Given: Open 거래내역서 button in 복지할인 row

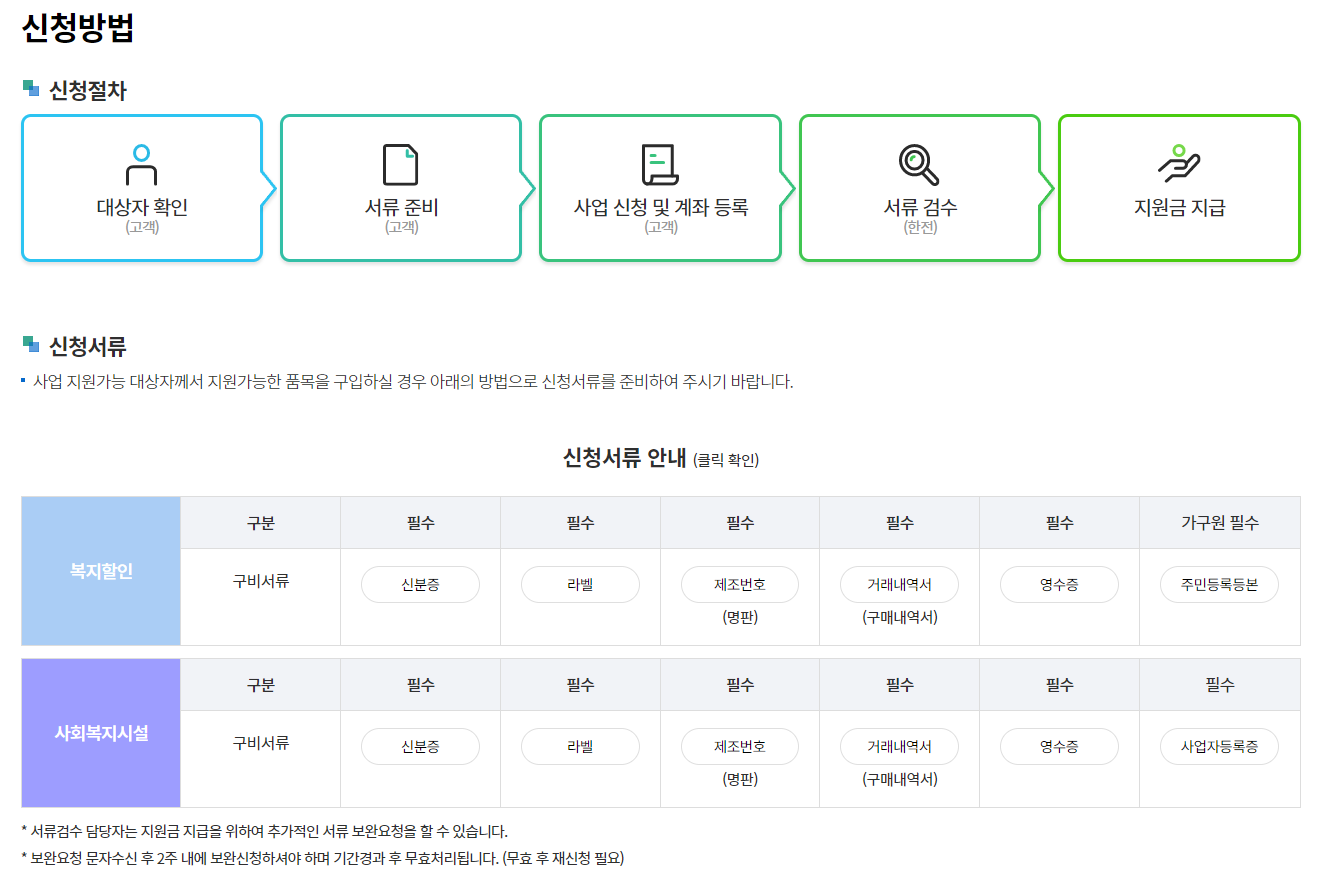Looking at the screenshot, I should (x=900, y=585).
